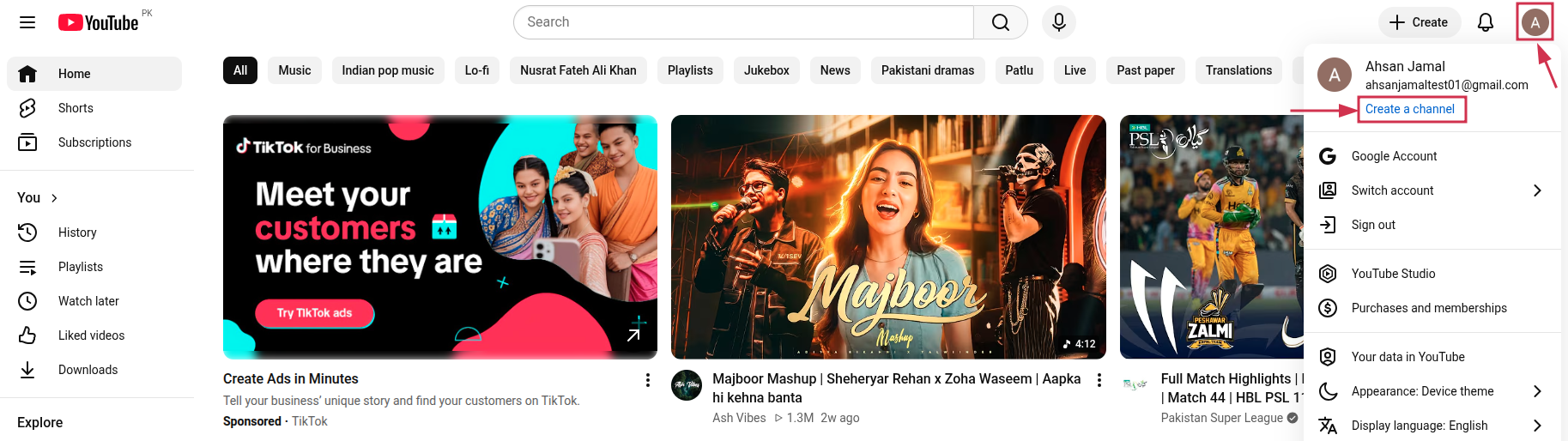The image size is (1568, 441).
Task: Click the YouTube logo
Action: tap(99, 22)
